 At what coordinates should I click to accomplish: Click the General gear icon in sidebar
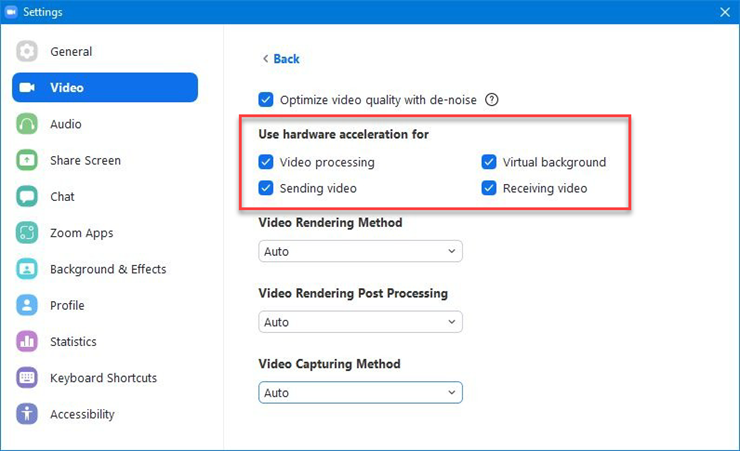pos(27,52)
